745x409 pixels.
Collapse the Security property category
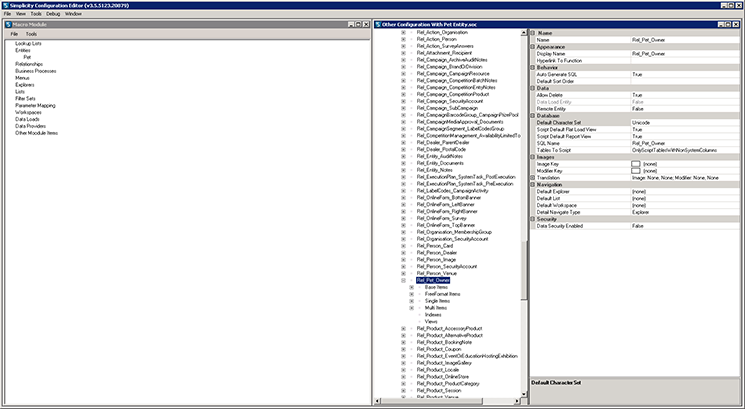533,219
